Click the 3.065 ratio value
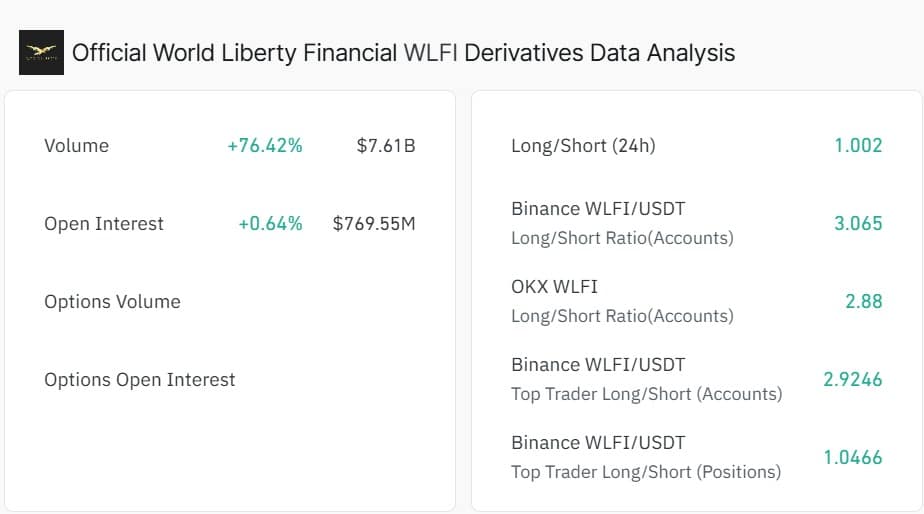The height and width of the screenshot is (514, 924). (858, 224)
